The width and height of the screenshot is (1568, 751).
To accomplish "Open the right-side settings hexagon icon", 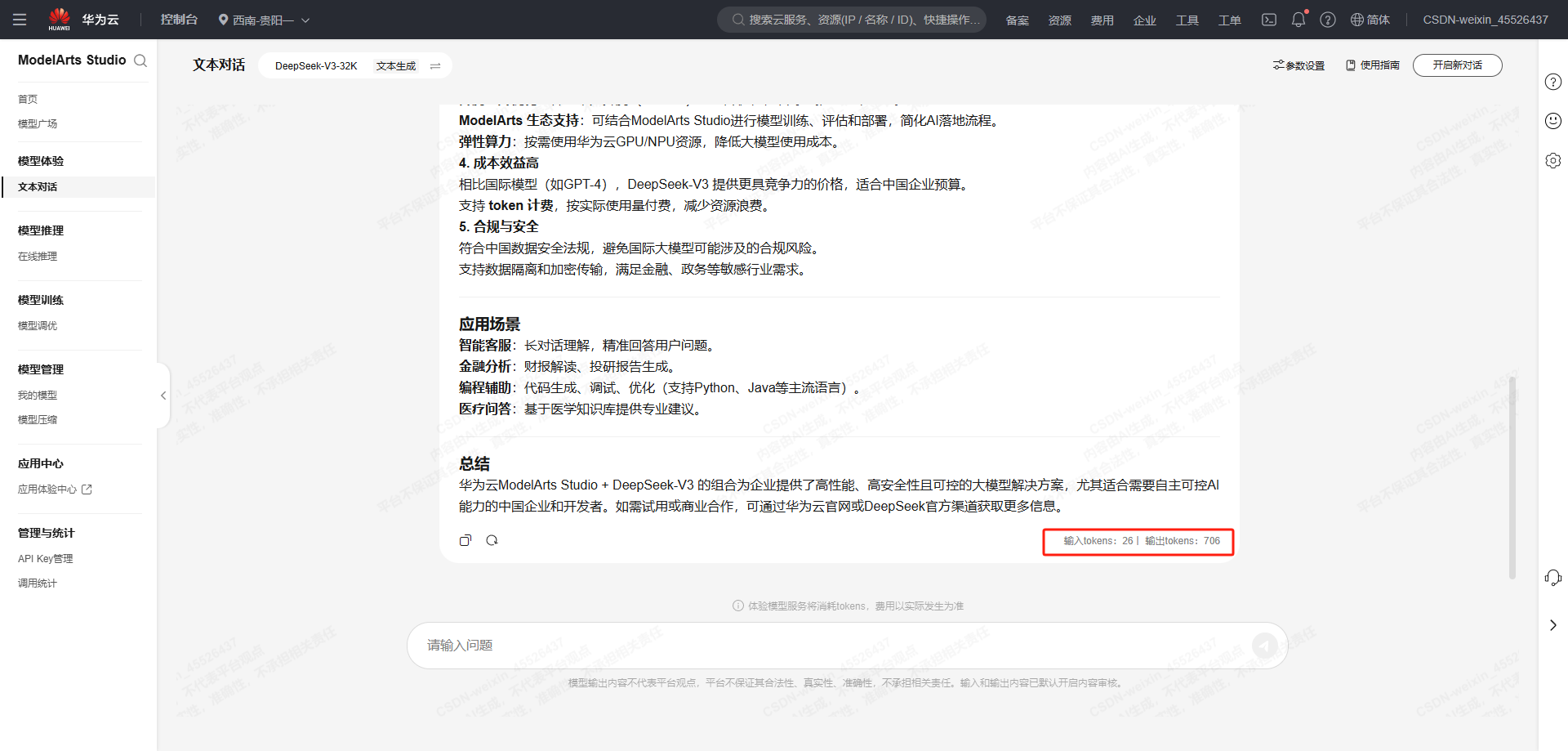I will pos(1553,160).
